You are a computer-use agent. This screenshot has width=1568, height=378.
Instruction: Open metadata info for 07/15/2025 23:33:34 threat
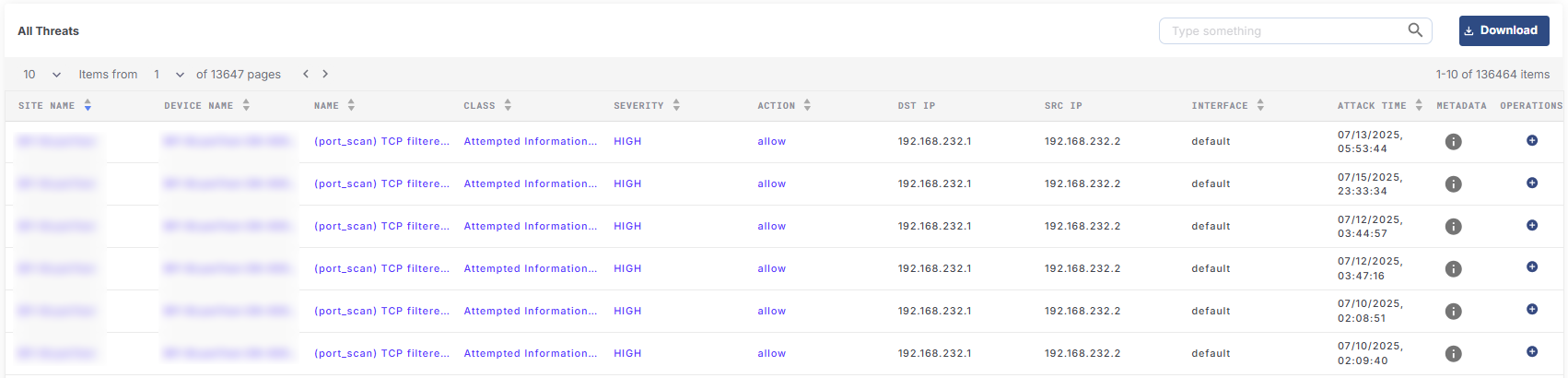[1453, 184]
